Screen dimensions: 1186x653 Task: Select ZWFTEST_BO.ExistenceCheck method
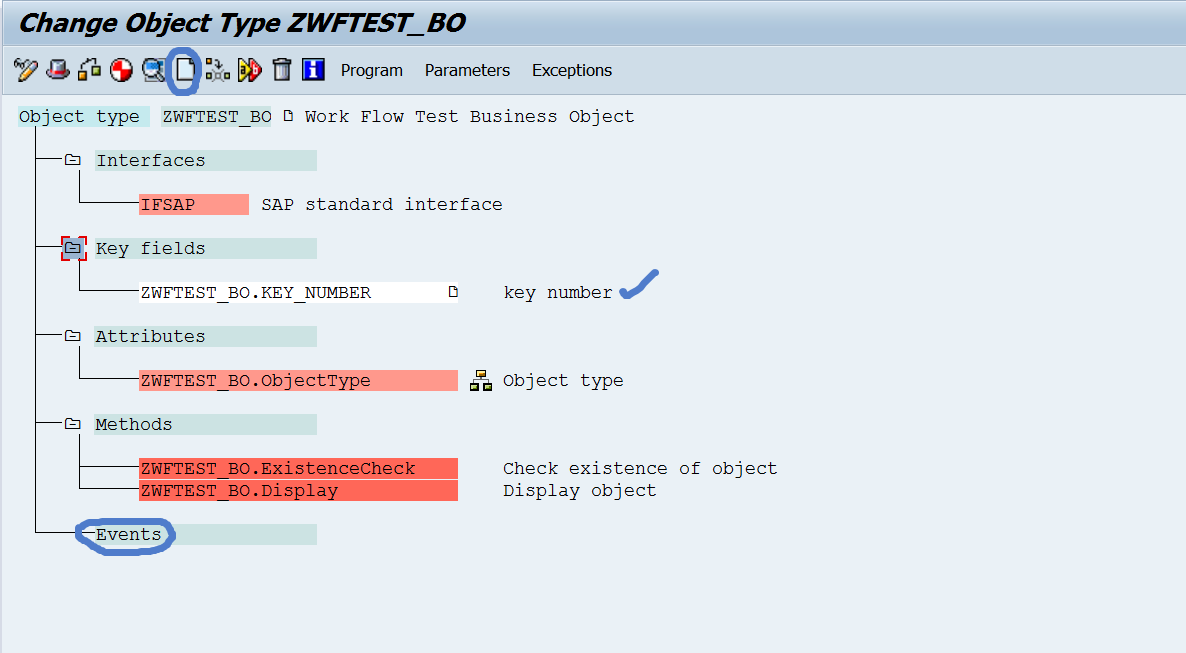(x=299, y=468)
